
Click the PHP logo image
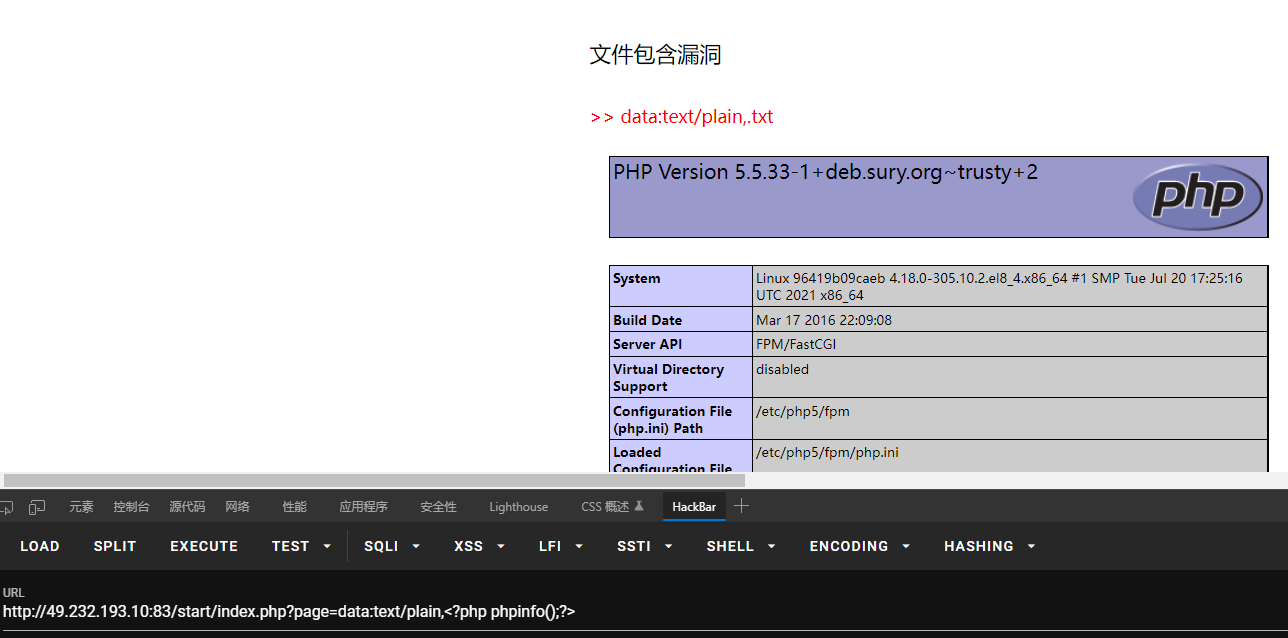(1197, 197)
